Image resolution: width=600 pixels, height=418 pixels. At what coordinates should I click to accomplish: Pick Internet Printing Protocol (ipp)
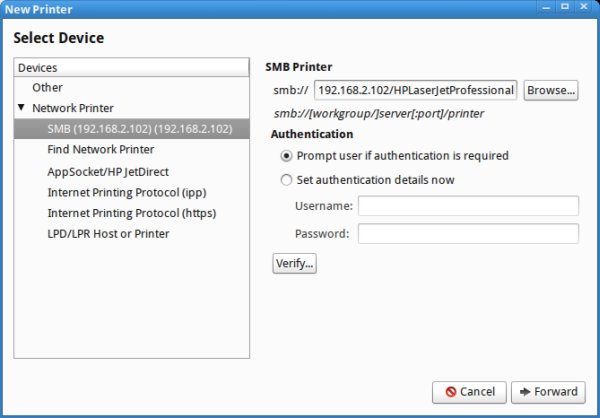coord(126,192)
